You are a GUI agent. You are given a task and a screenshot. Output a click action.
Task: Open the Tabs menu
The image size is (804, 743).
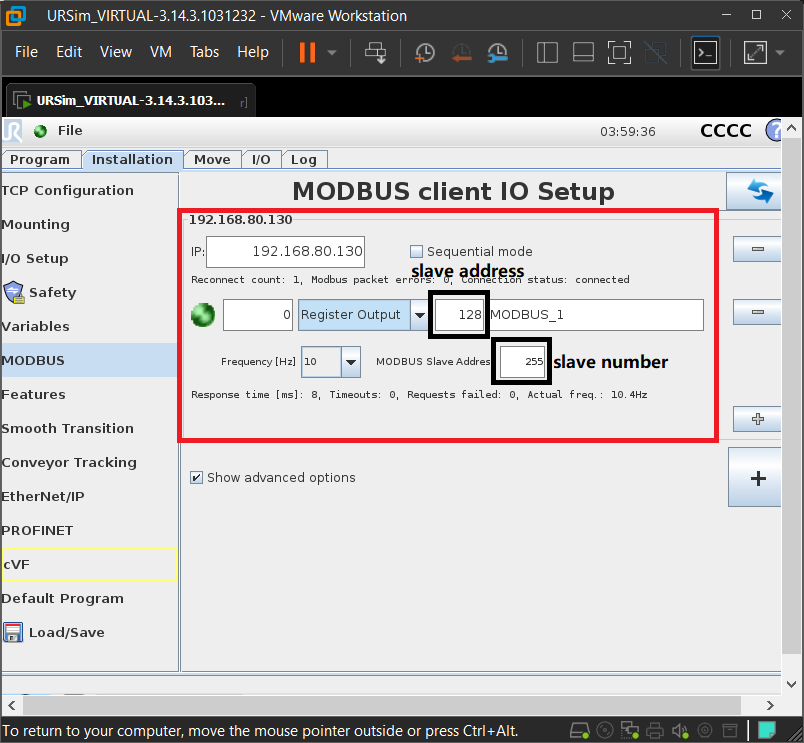pyautogui.click(x=204, y=52)
